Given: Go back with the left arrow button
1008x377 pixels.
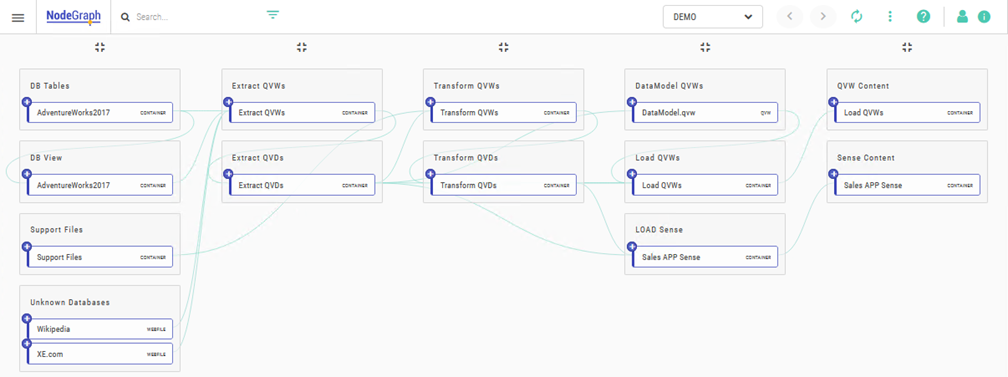Looking at the screenshot, I should point(789,17).
